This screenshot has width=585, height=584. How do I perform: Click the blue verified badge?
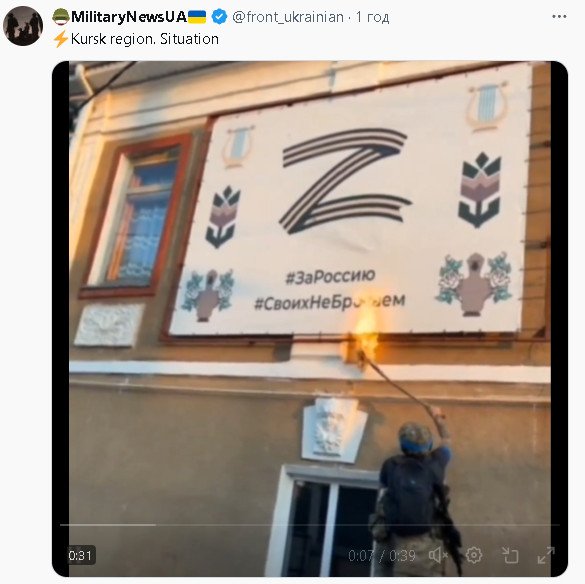click(219, 17)
